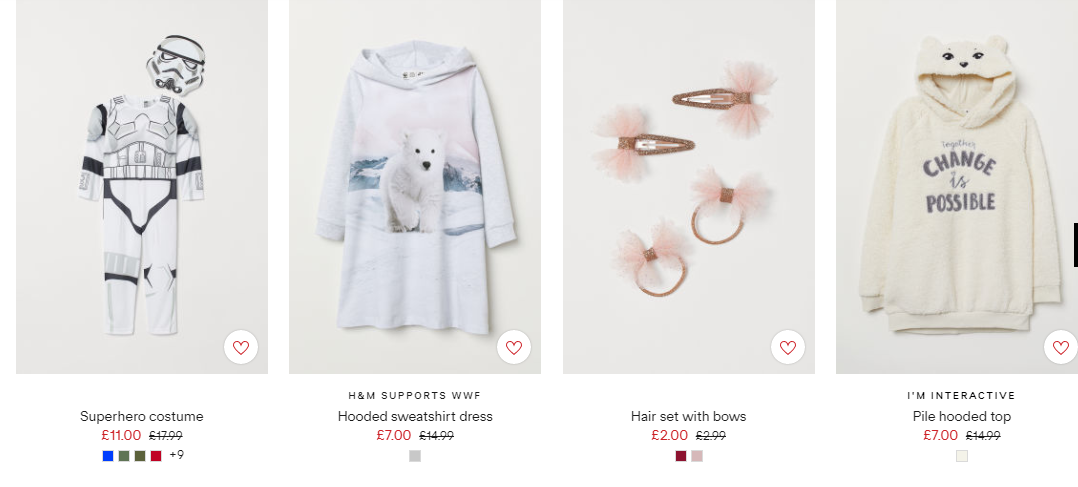The width and height of the screenshot is (1078, 487).
Task: Open the Superhero costume product link
Action: pos(142,416)
